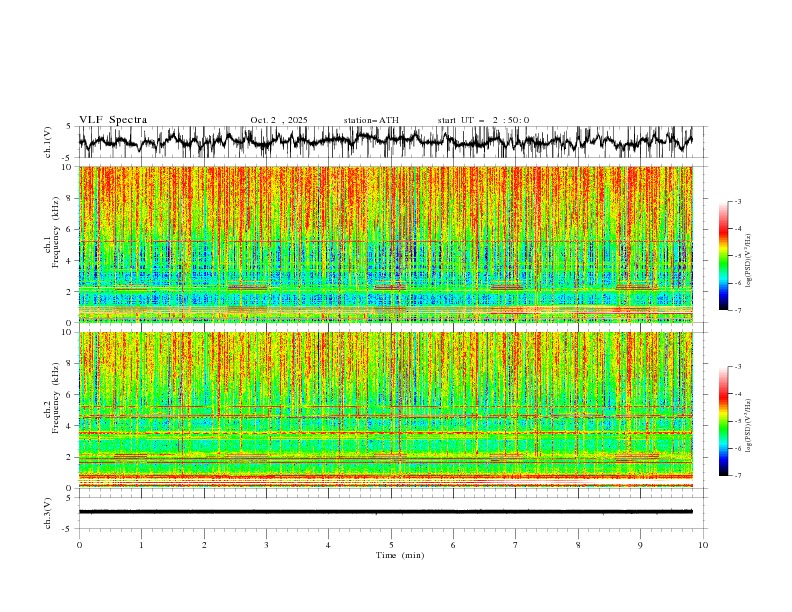Image resolution: width=792 pixels, height=612 pixels.
Task: Click the ch.1 color bar 'log(PSD)(V²/Hz)' label
Action: (748, 261)
